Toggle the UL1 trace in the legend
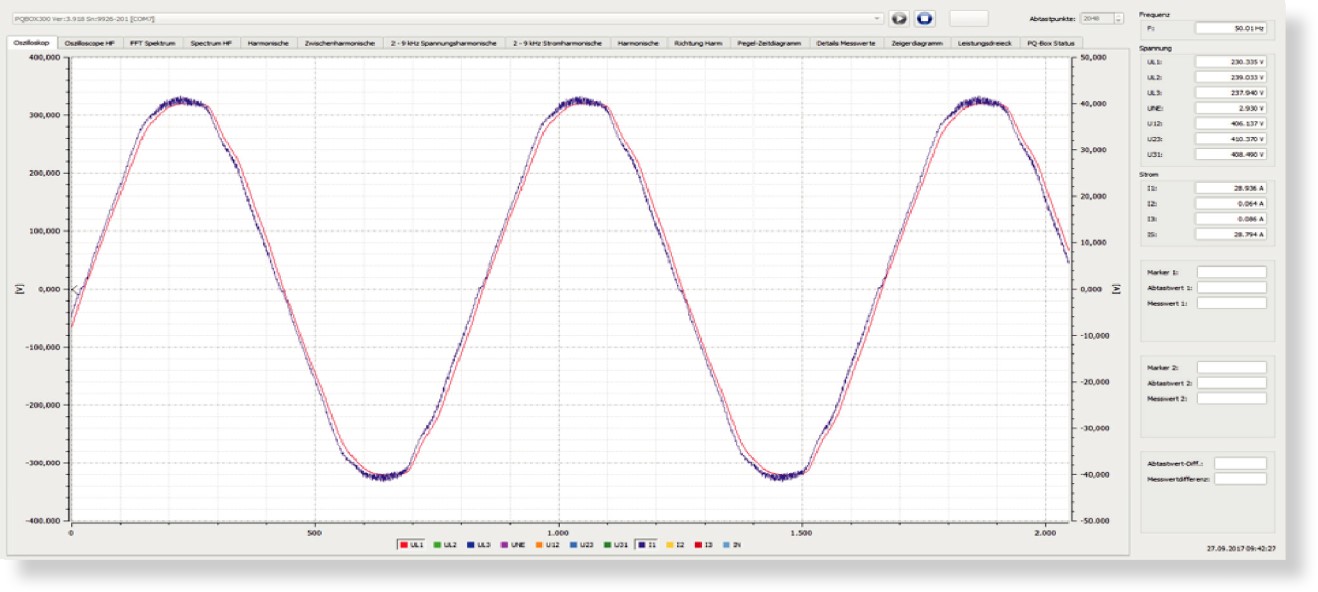 click(x=411, y=545)
